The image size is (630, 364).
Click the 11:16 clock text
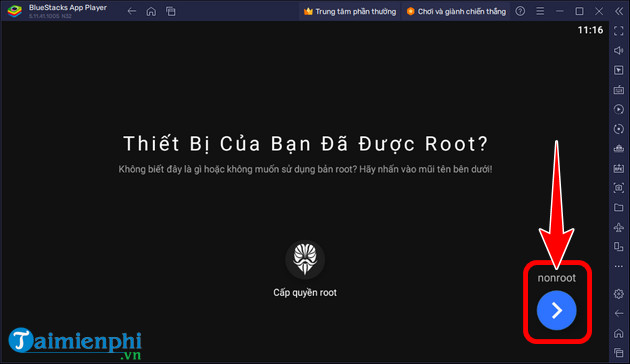tap(590, 30)
